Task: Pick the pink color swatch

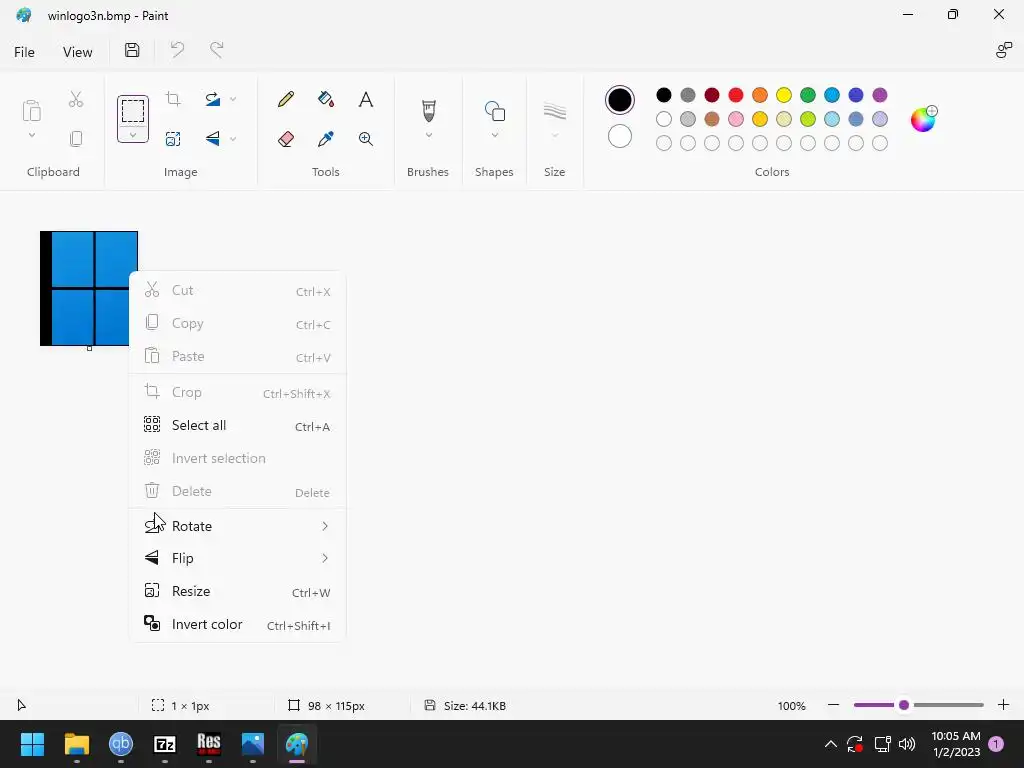Action: pyautogui.click(x=735, y=119)
